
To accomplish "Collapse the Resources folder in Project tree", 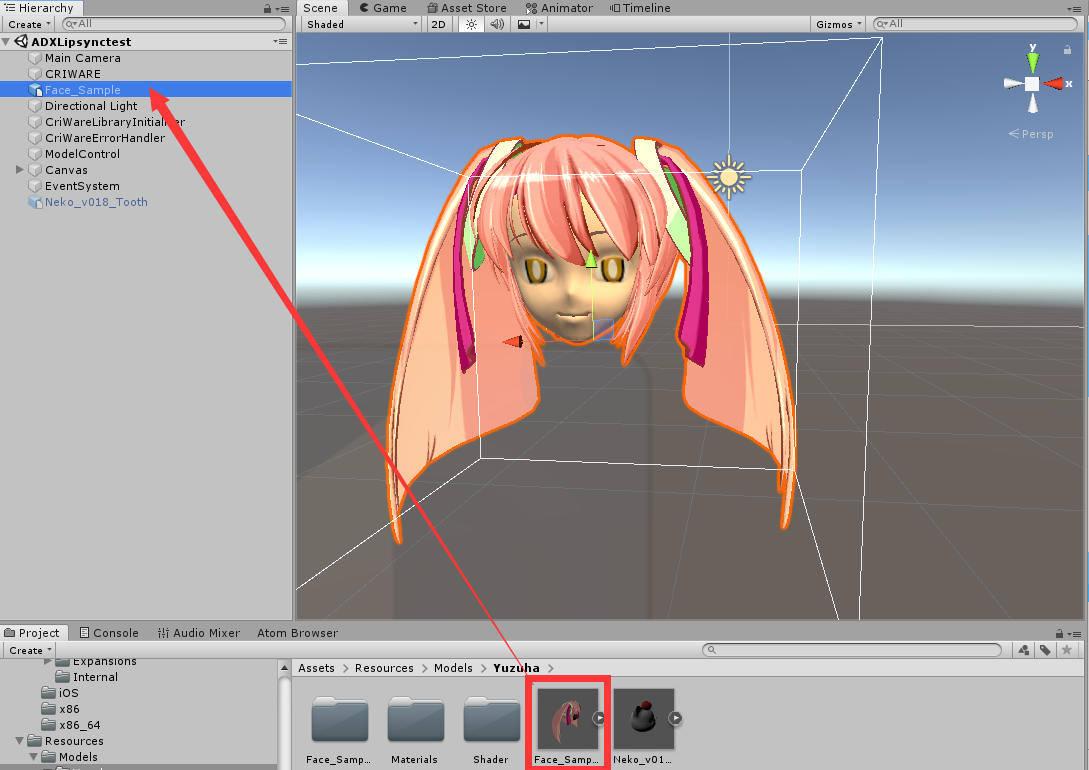I will pos(19,741).
